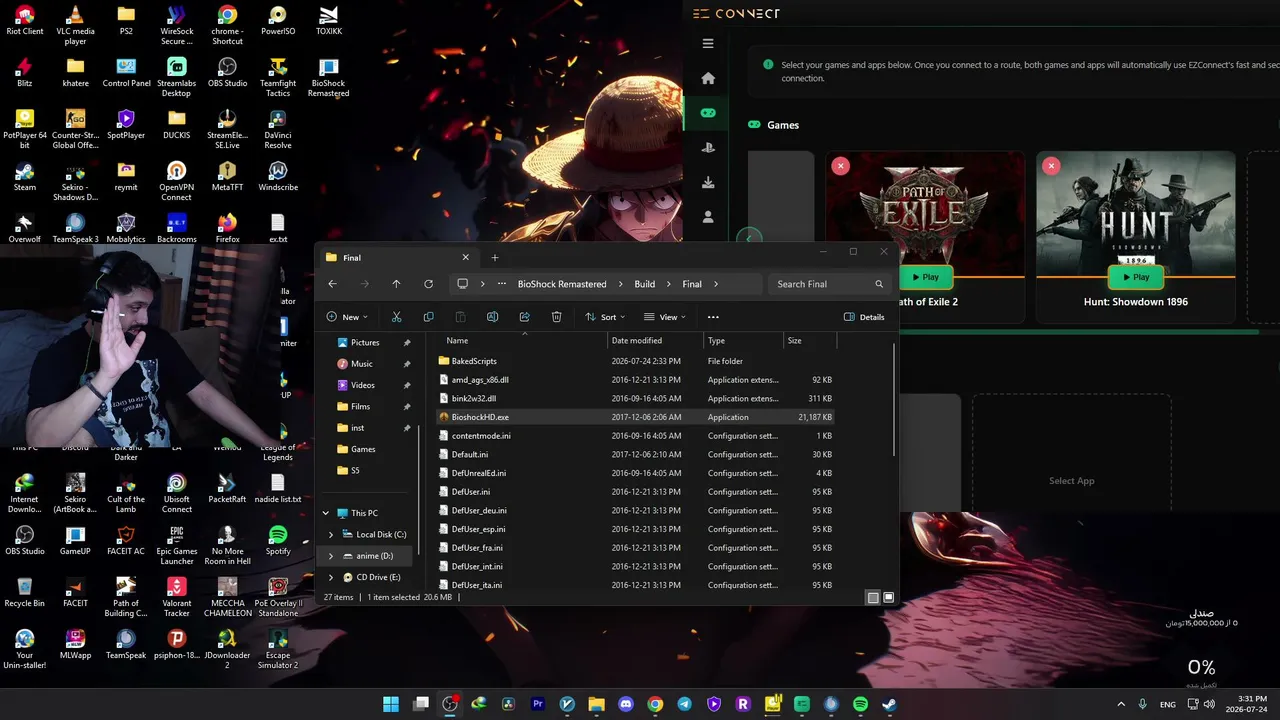Rename the selected file
Viewport: 1280px width, 720px height.
pos(492,317)
